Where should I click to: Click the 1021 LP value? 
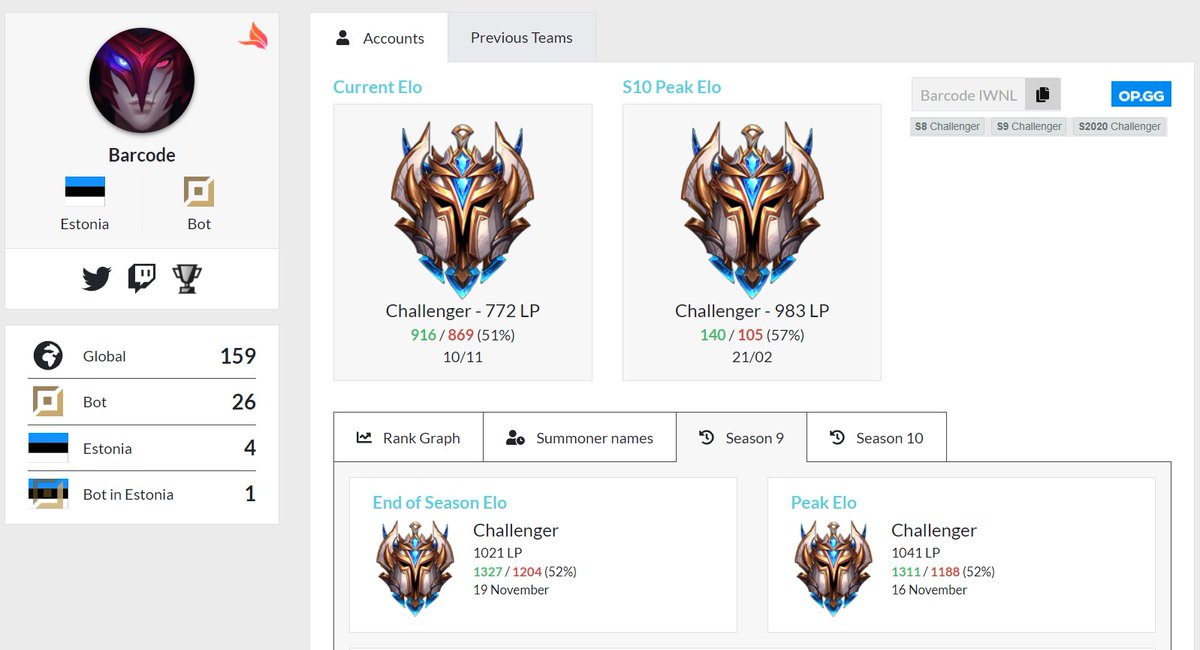498,552
